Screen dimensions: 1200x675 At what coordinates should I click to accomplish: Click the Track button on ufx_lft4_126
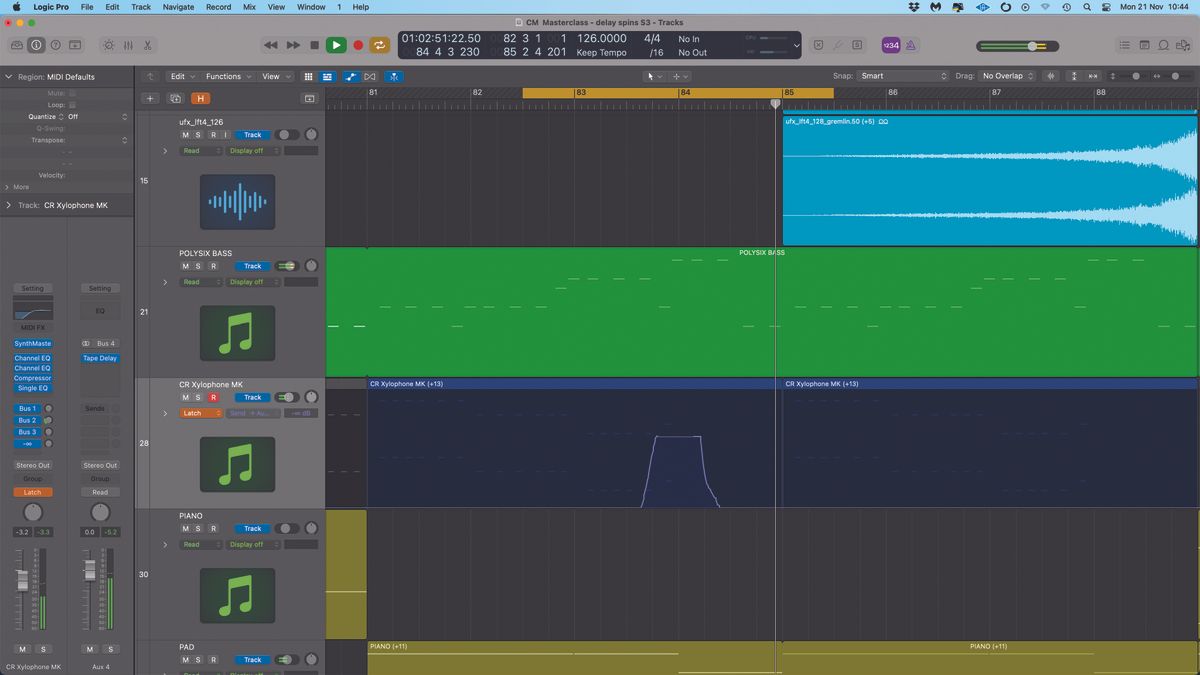[x=252, y=135]
